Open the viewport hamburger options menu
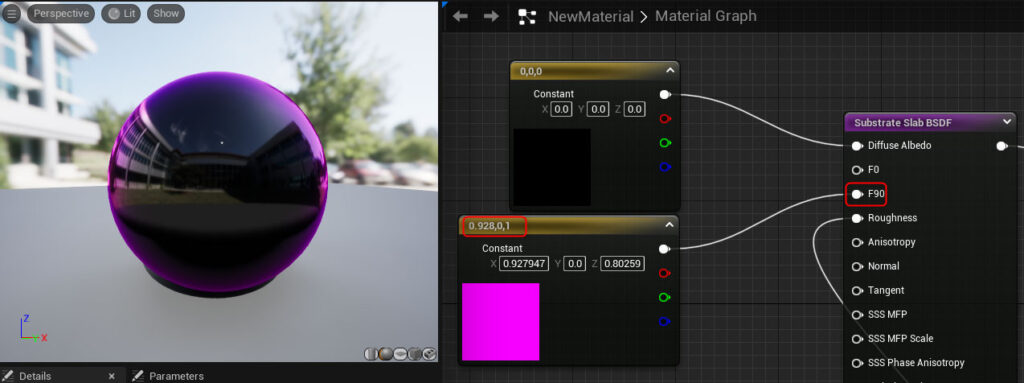This screenshot has width=1024, height=383. (12, 14)
